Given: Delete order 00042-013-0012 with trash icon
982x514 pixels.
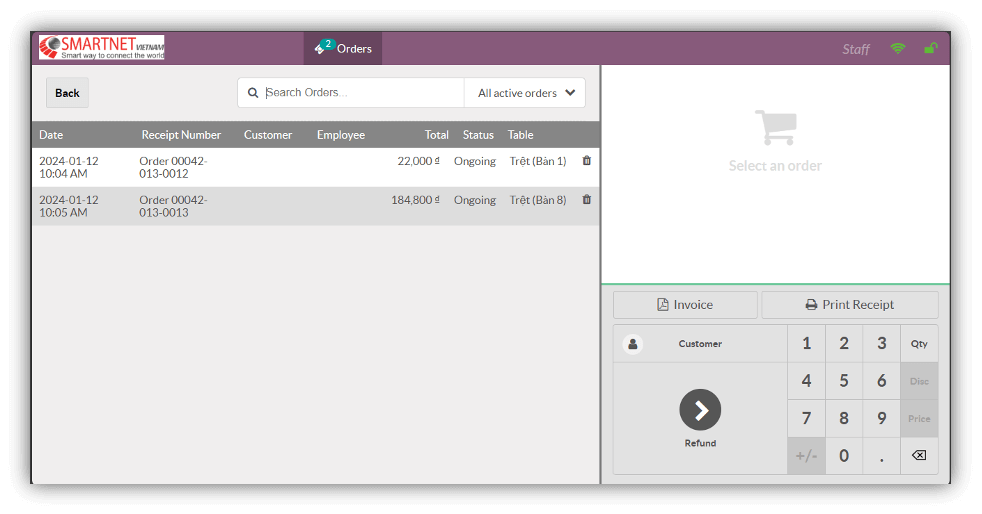Looking at the screenshot, I should point(587,161).
